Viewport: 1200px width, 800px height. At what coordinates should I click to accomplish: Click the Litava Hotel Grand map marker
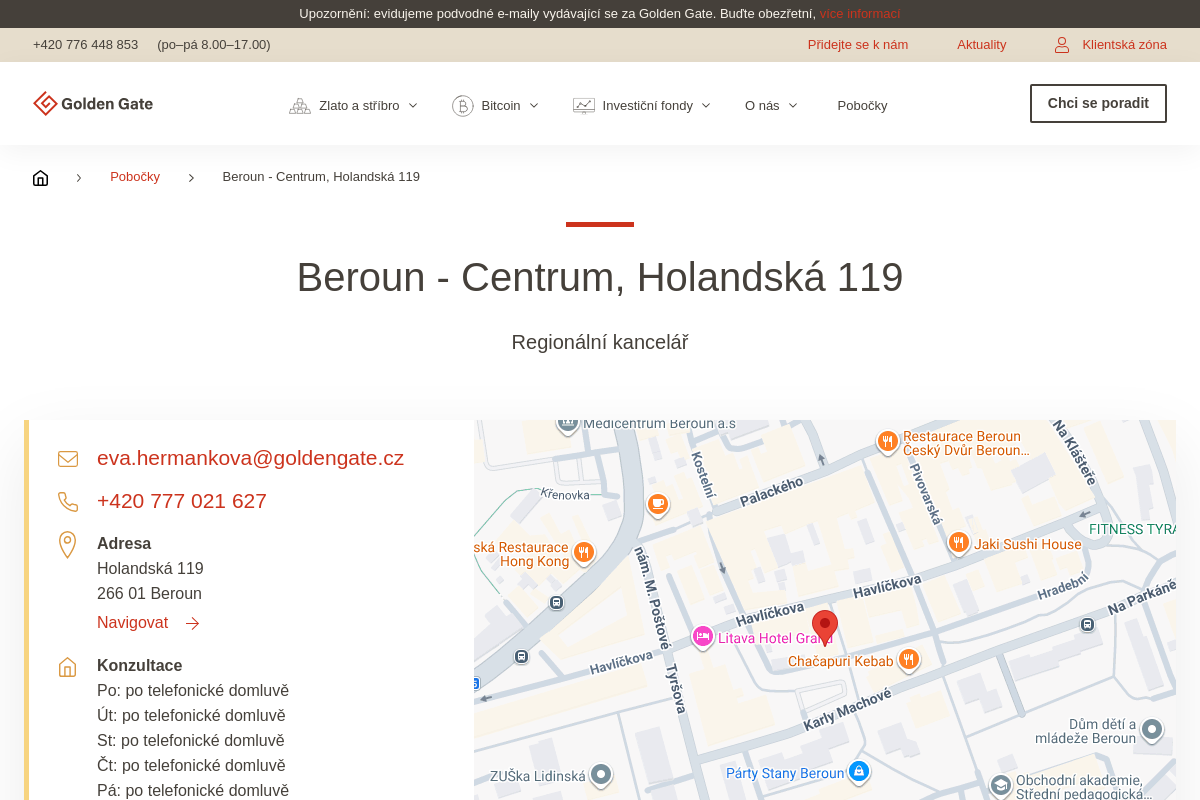click(x=703, y=637)
